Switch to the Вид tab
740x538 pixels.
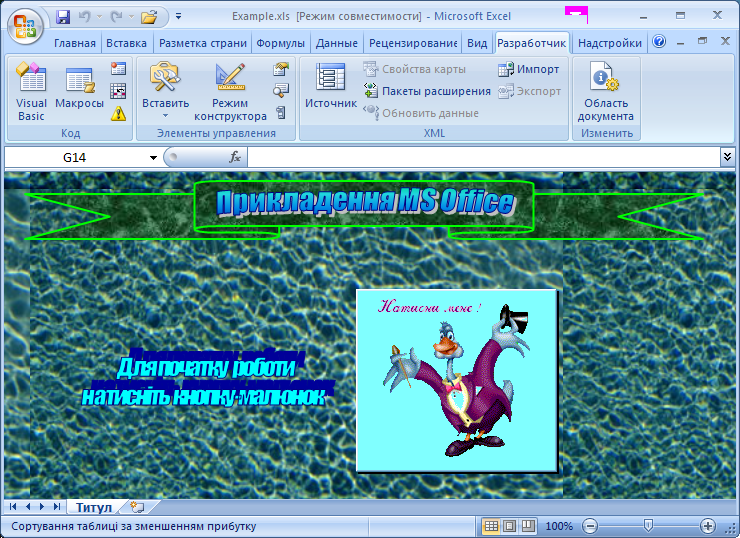[477, 43]
